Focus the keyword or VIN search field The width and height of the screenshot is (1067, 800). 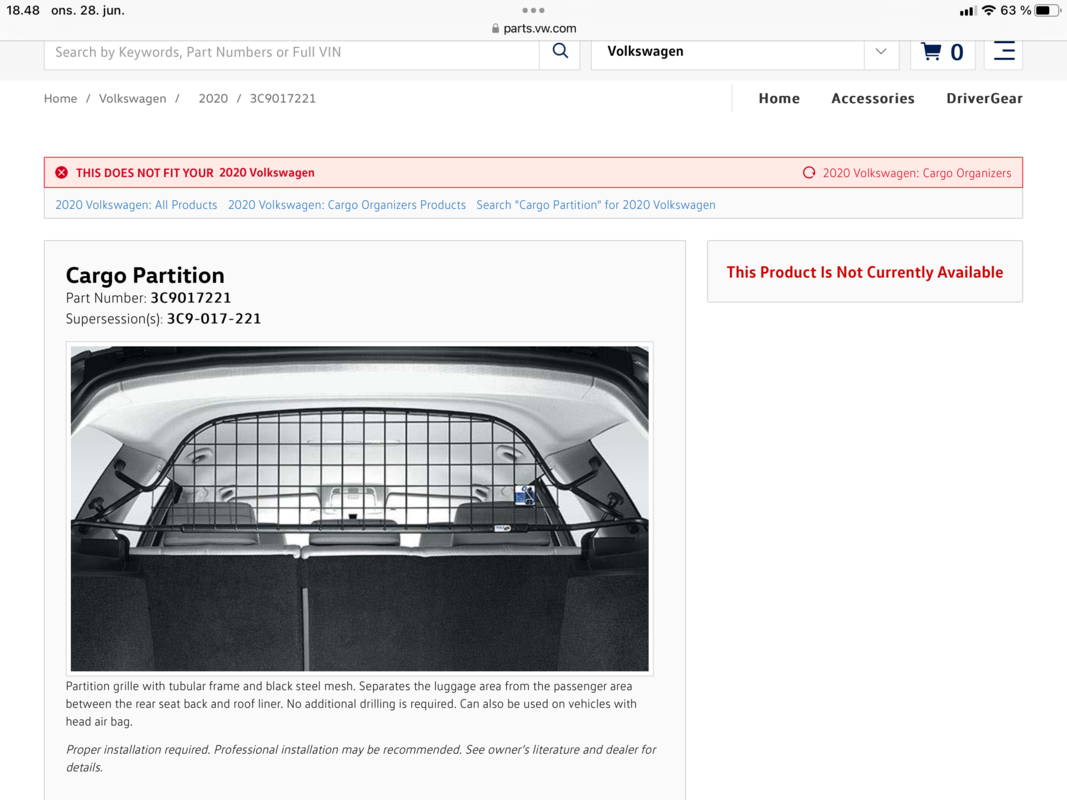tap(290, 52)
